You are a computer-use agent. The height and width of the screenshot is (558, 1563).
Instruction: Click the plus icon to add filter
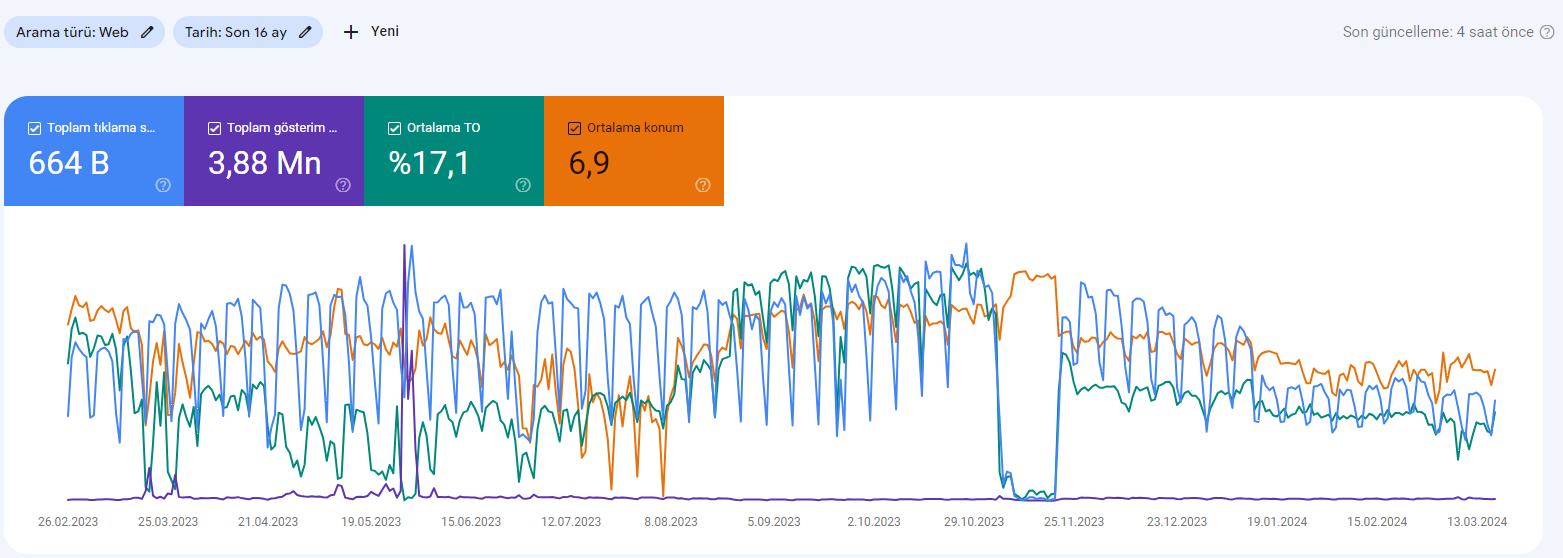[351, 32]
